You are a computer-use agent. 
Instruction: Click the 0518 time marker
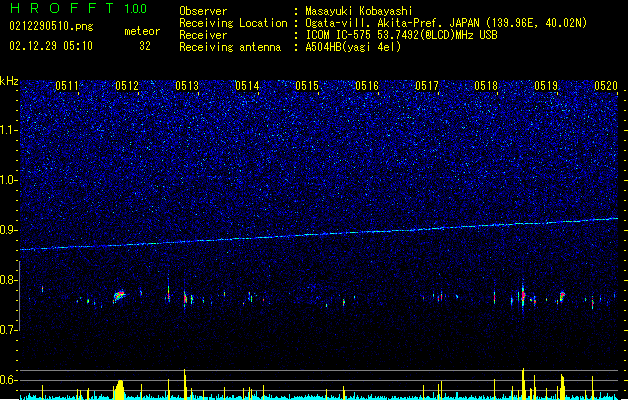coord(486,86)
